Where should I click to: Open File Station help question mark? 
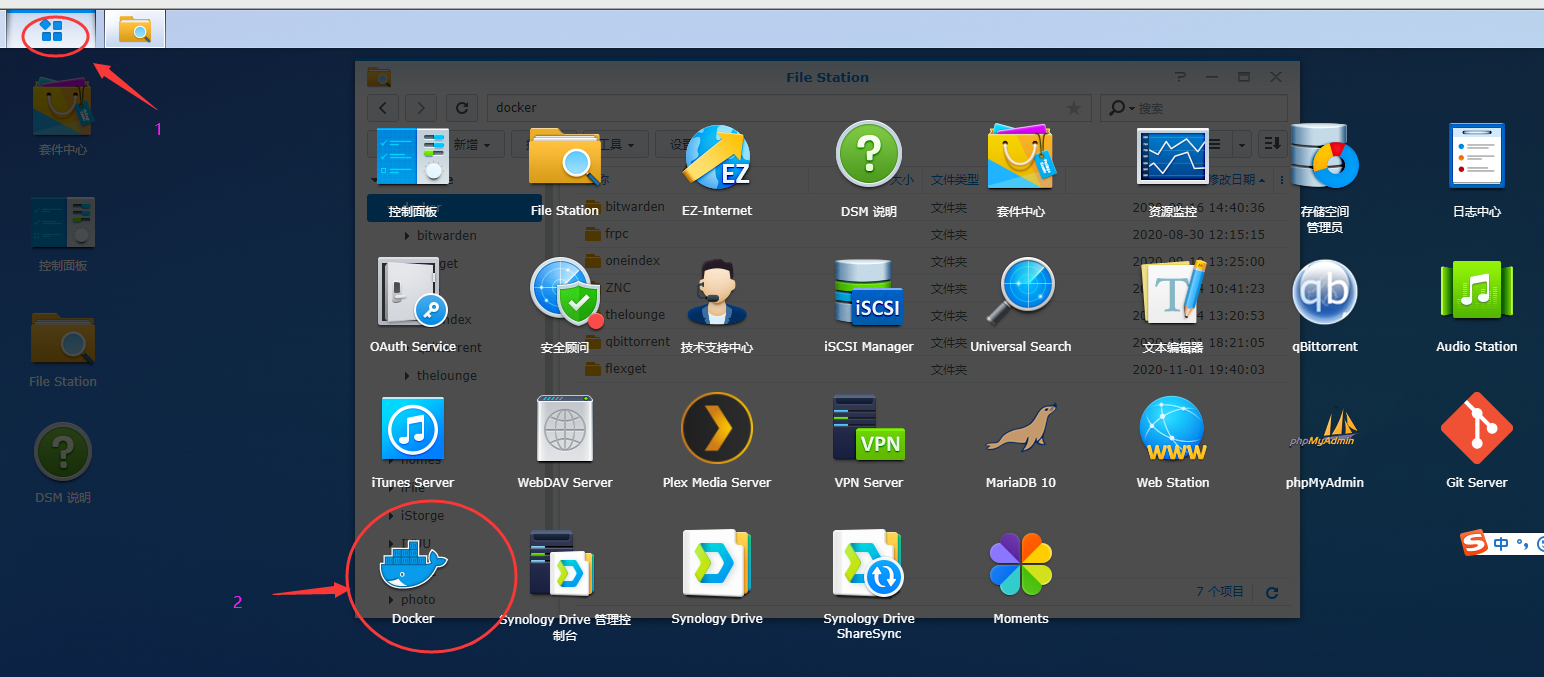coord(1181,77)
